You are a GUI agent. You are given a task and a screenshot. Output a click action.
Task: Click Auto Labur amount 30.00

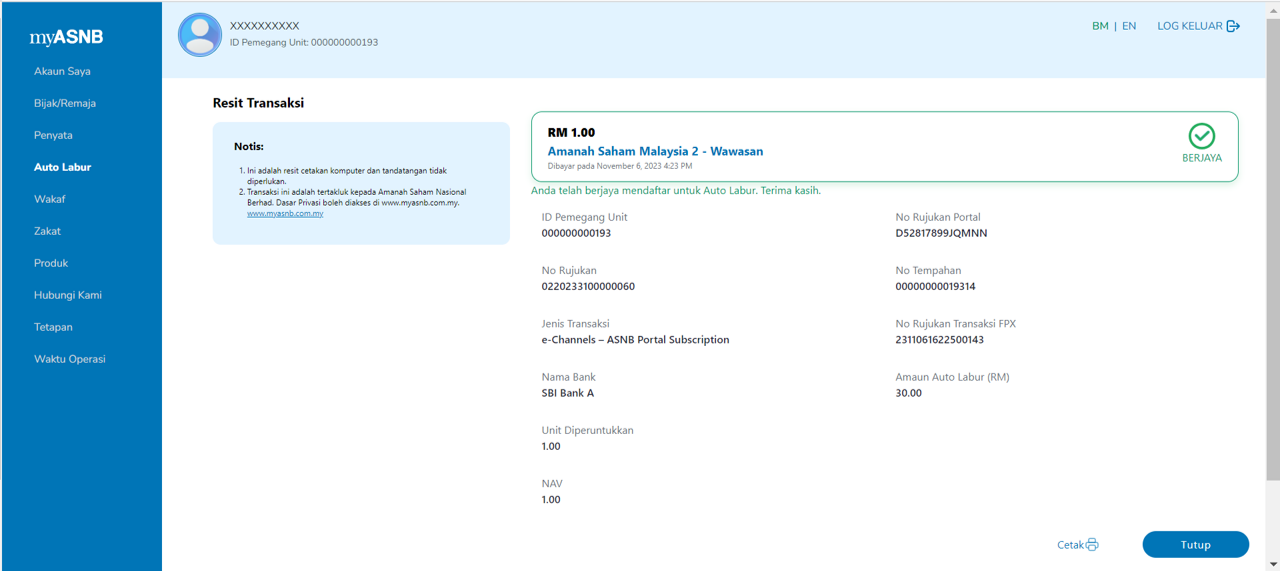click(x=909, y=393)
